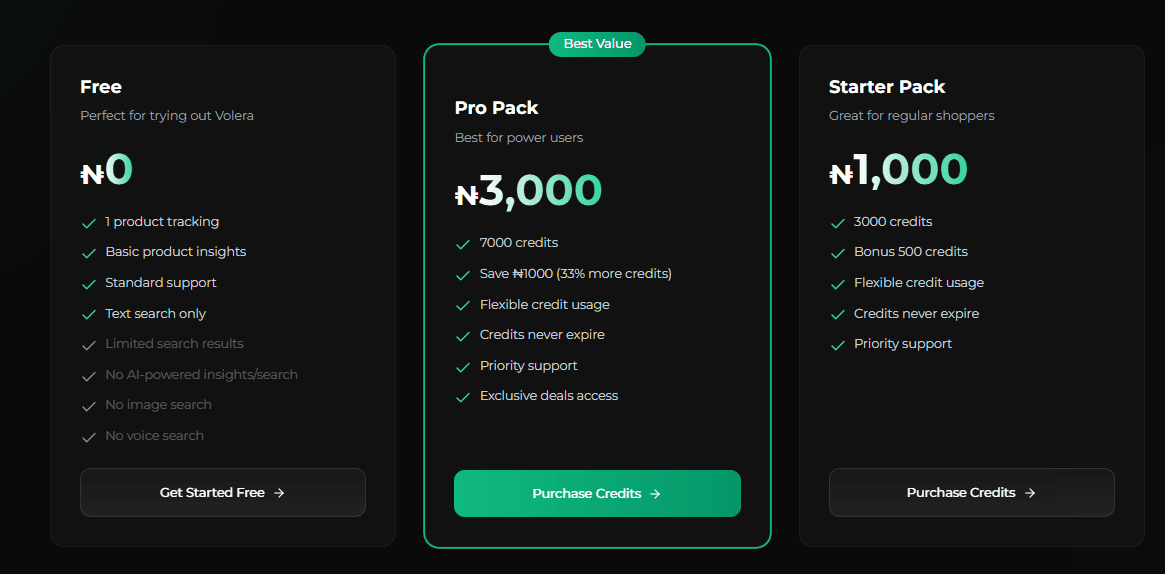Select the Best Value badge

click(x=597, y=44)
